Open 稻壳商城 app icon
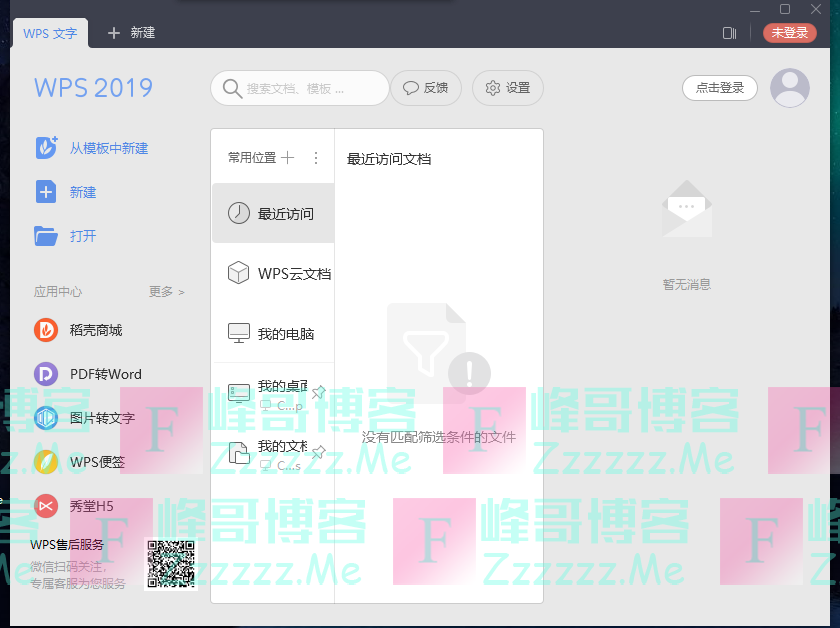Viewport: 840px width, 628px height. coord(46,330)
